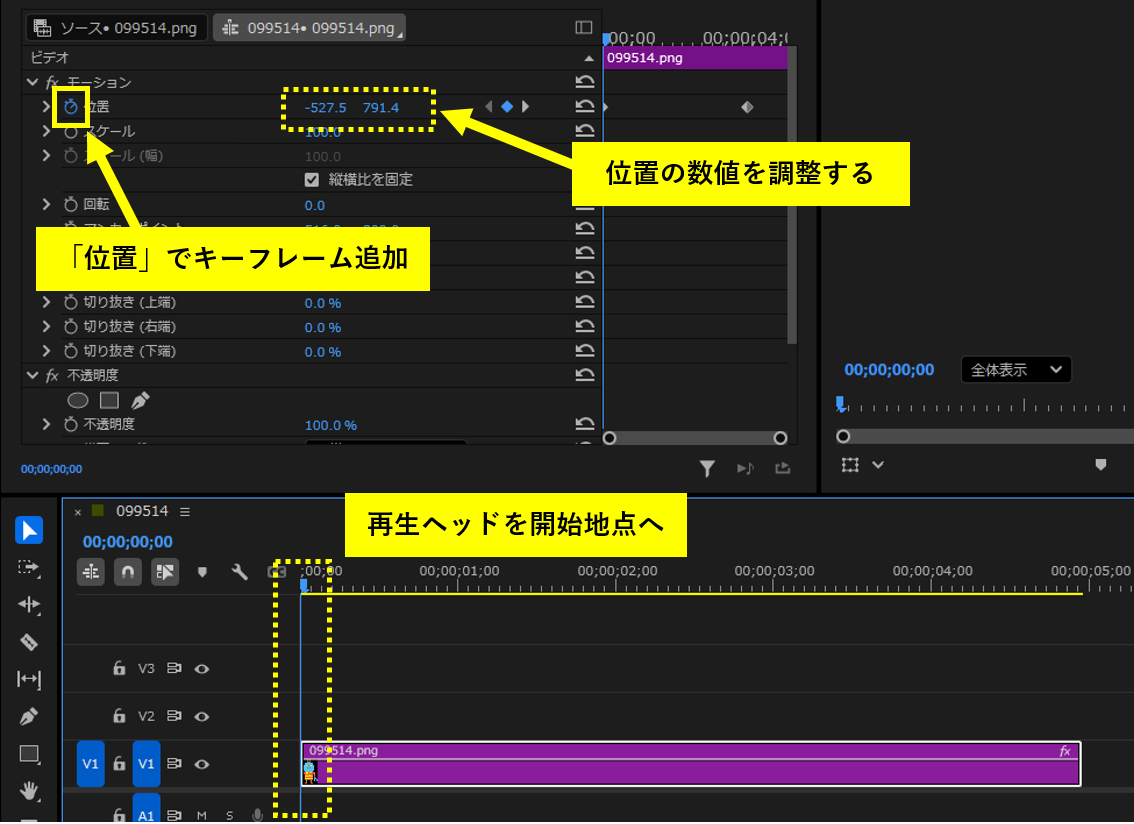Screen dimensions: 1134x824
Task: Add a keyframe with the diamond button on 位置
Action: tap(507, 106)
